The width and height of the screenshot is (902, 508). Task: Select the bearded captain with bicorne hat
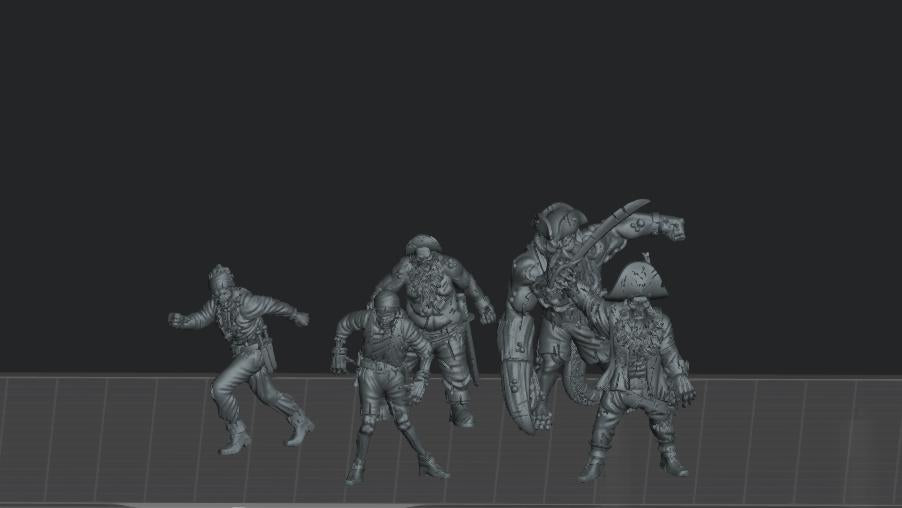pyautogui.click(x=636, y=368)
